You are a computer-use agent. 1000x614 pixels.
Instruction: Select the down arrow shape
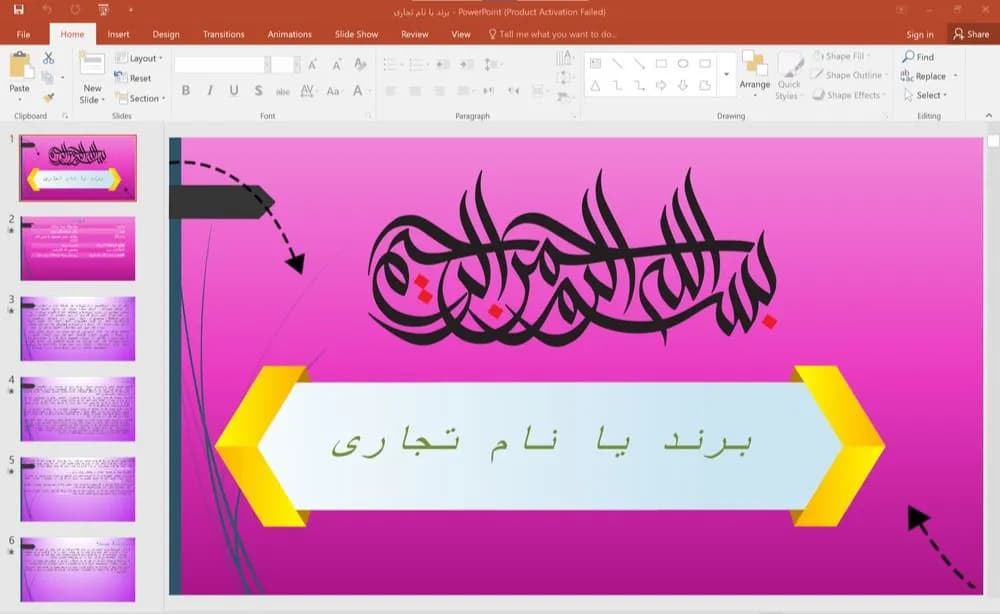683,85
